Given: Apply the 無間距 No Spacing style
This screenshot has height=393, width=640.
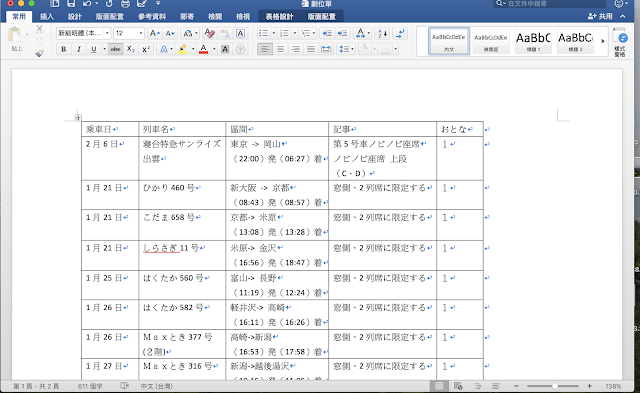Looking at the screenshot, I should coord(491,41).
